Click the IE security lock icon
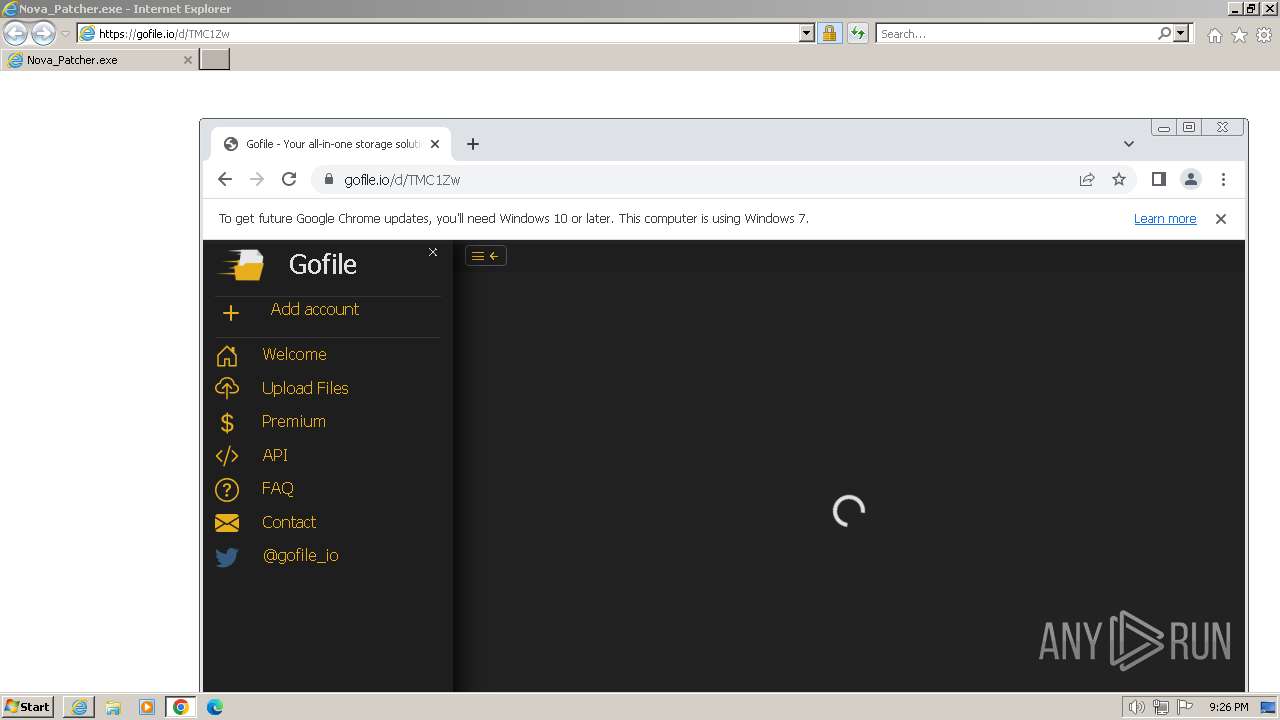 tap(829, 33)
